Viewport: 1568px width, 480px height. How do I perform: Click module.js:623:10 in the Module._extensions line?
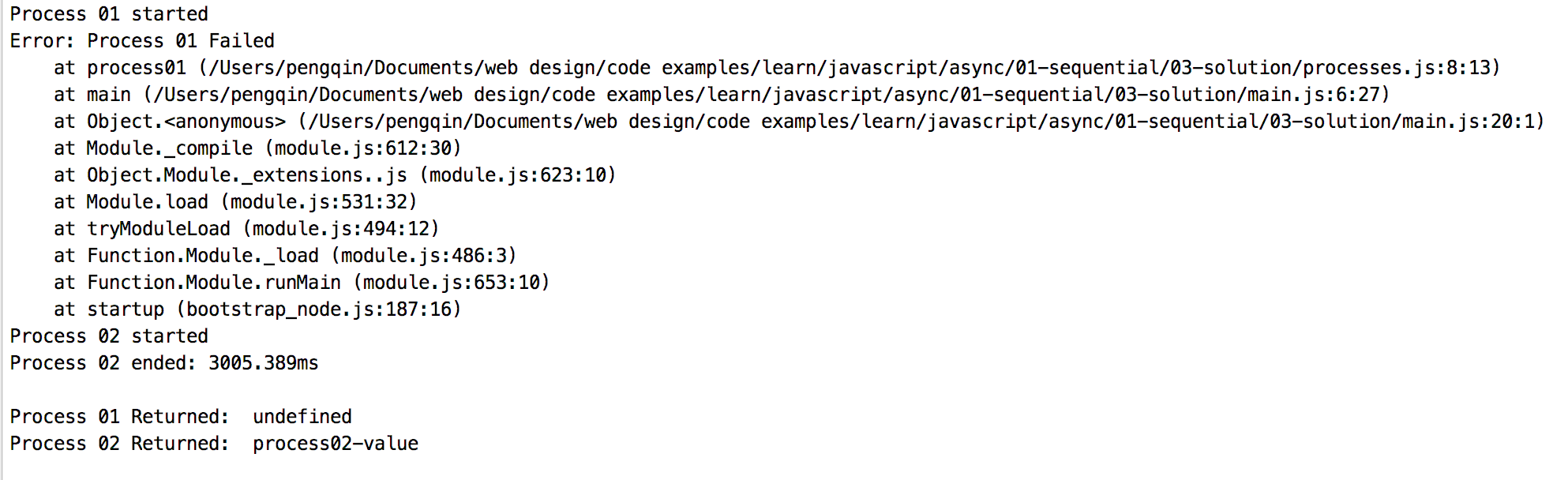click(x=518, y=175)
